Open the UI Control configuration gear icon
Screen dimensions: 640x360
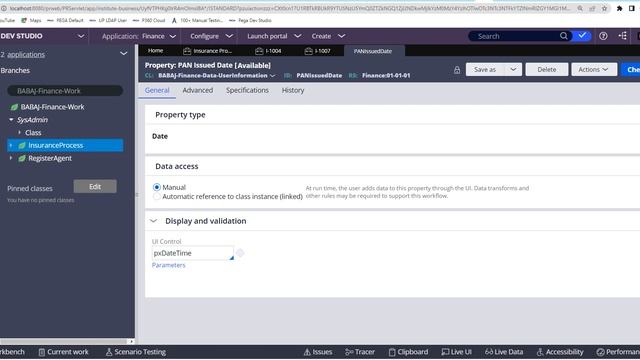click(x=240, y=253)
